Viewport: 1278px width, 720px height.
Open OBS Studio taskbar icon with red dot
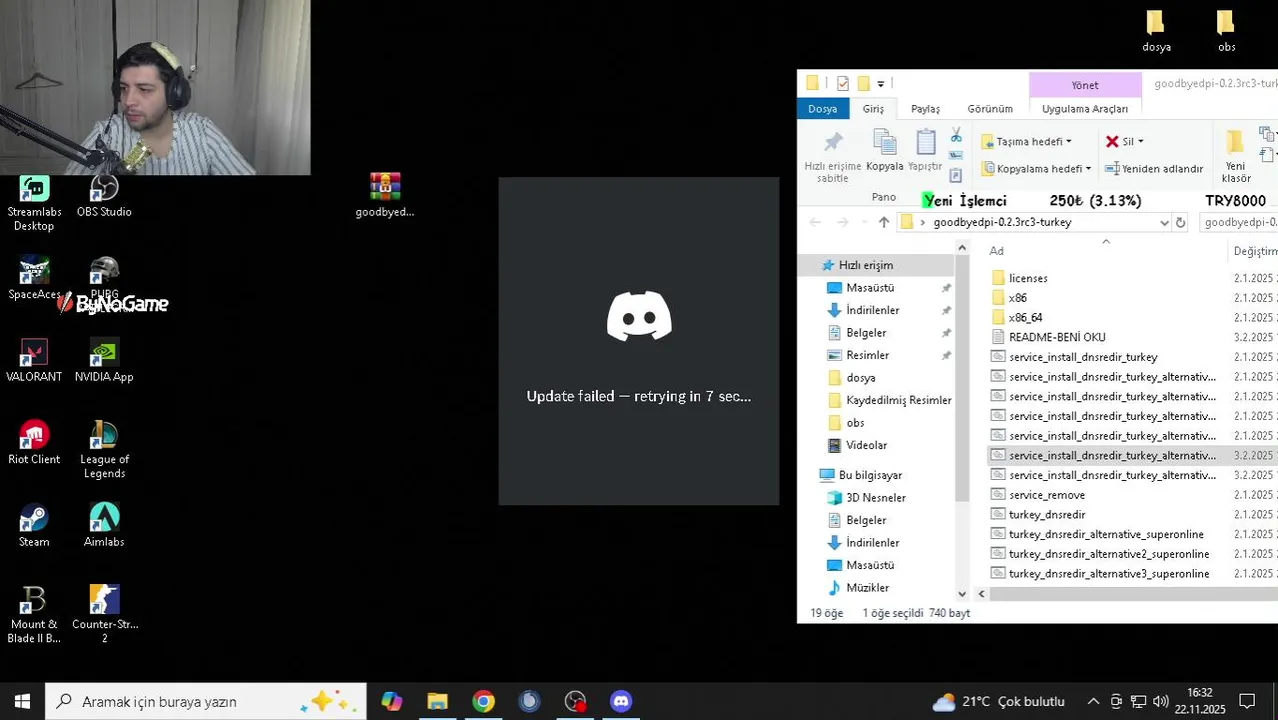pos(575,702)
